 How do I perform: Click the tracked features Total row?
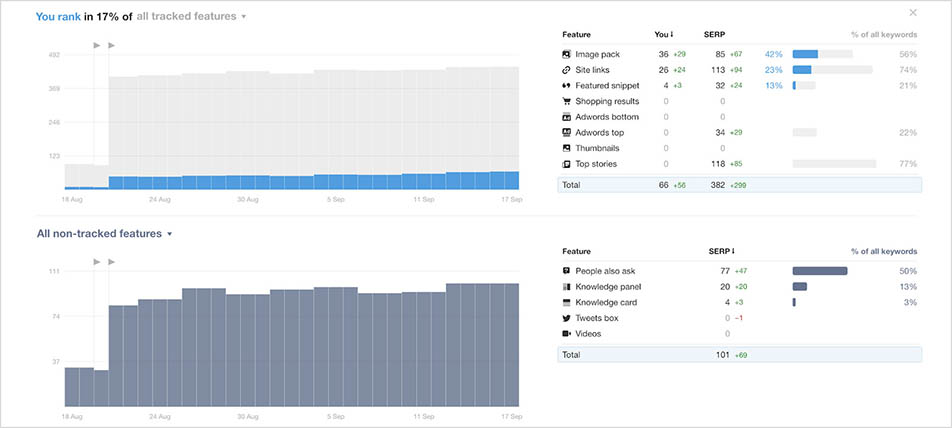tap(740, 185)
